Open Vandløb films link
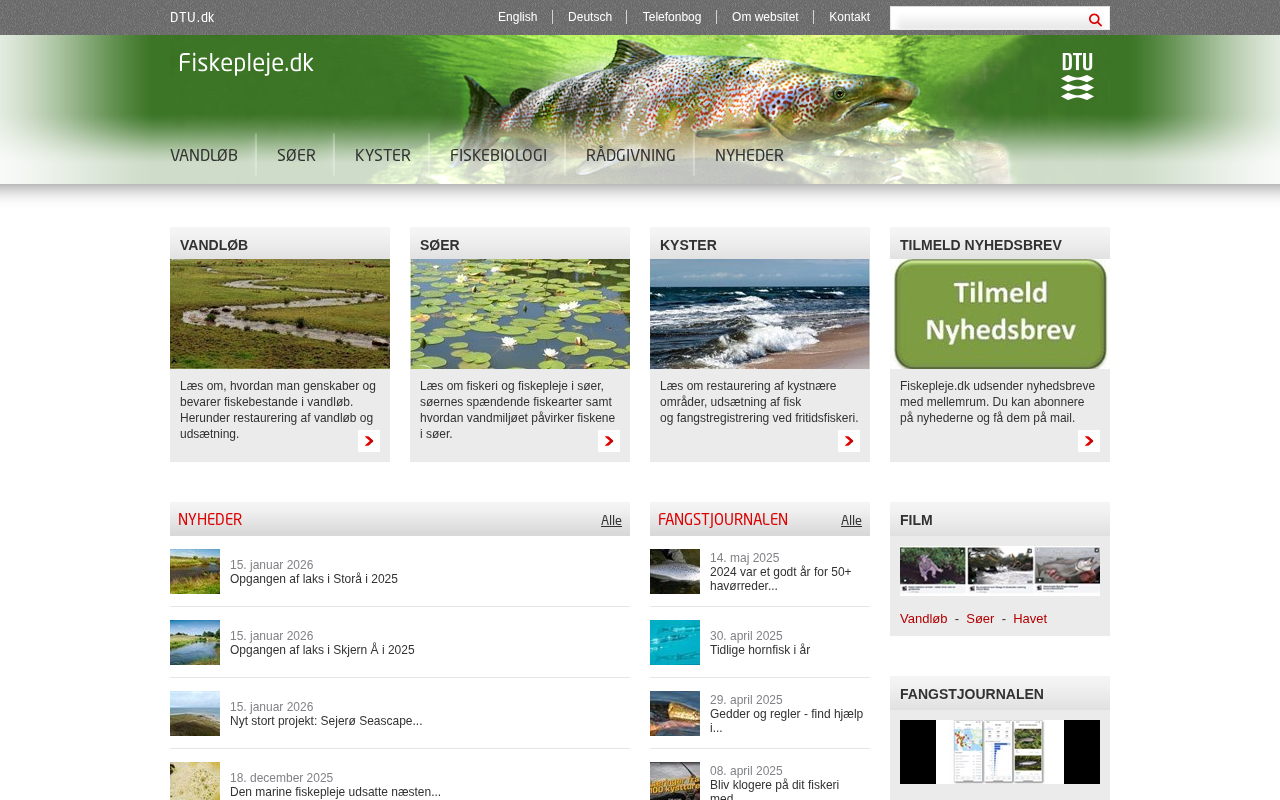This screenshot has width=1280, height=800. [924, 619]
